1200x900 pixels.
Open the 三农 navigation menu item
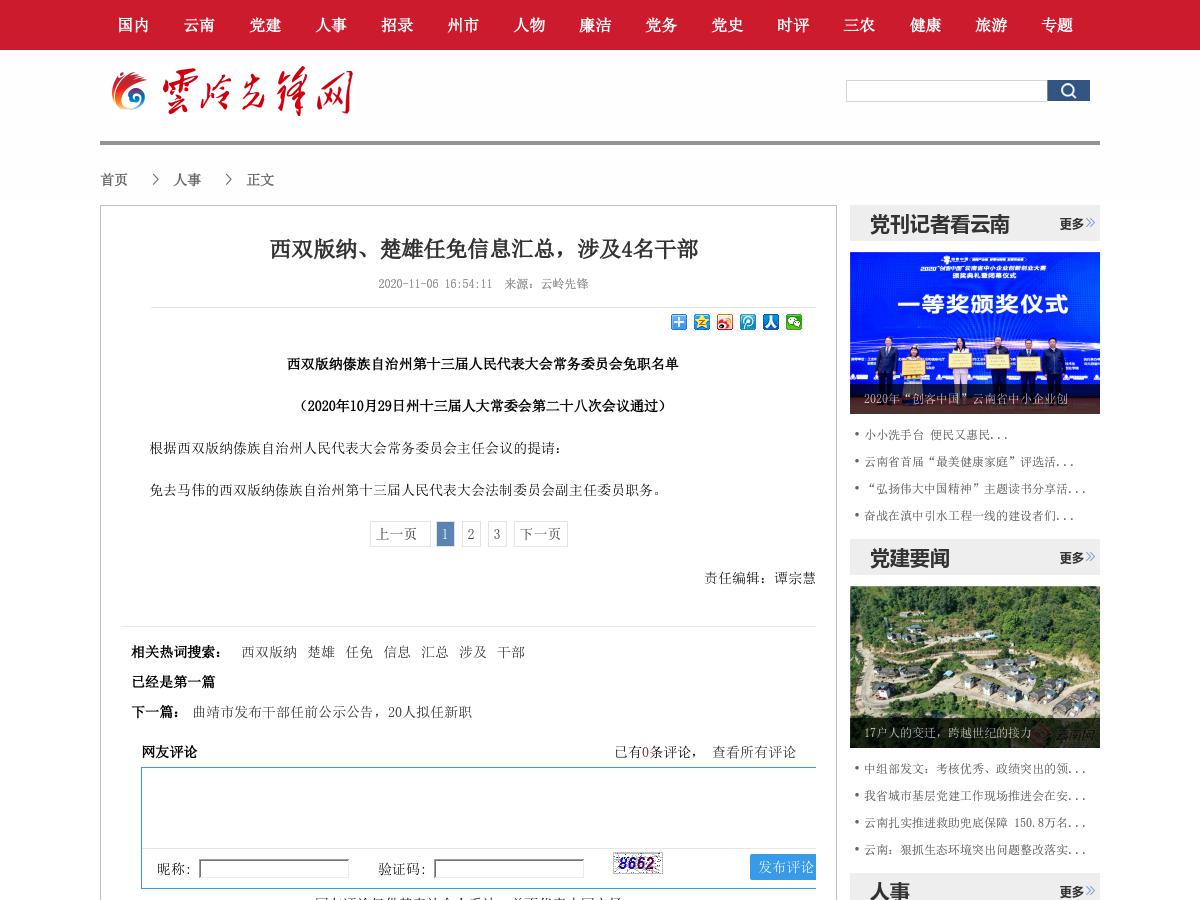858,25
